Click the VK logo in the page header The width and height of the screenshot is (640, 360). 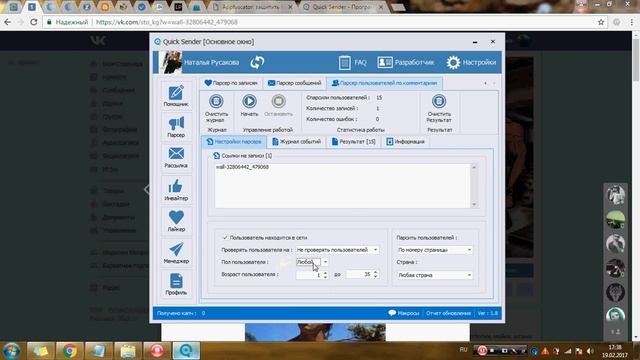click(98, 40)
